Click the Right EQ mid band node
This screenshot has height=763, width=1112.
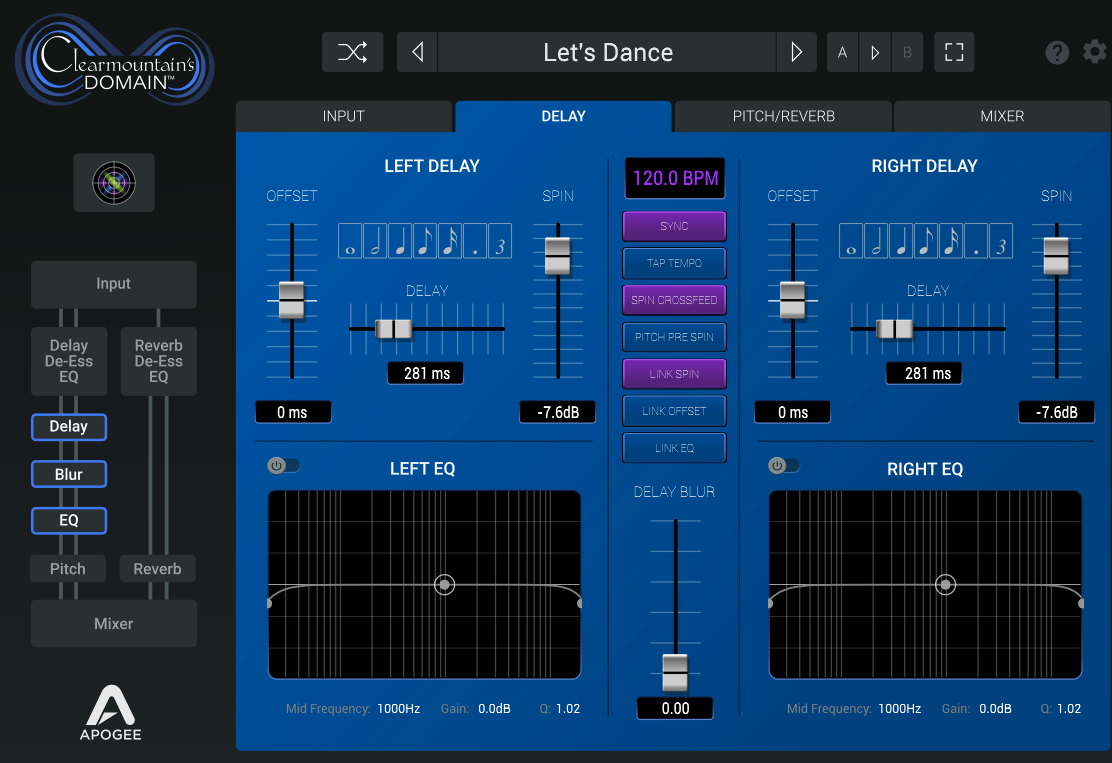pos(945,585)
